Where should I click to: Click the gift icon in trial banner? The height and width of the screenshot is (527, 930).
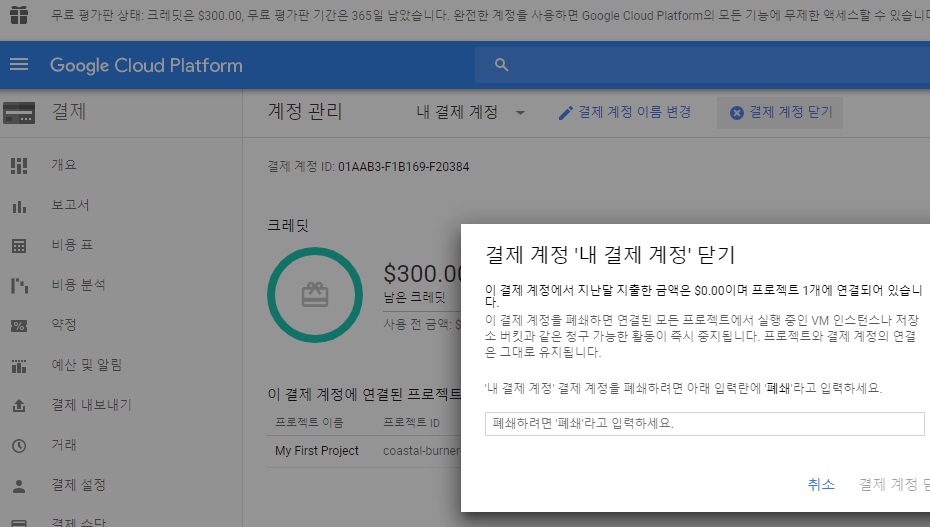point(19,15)
